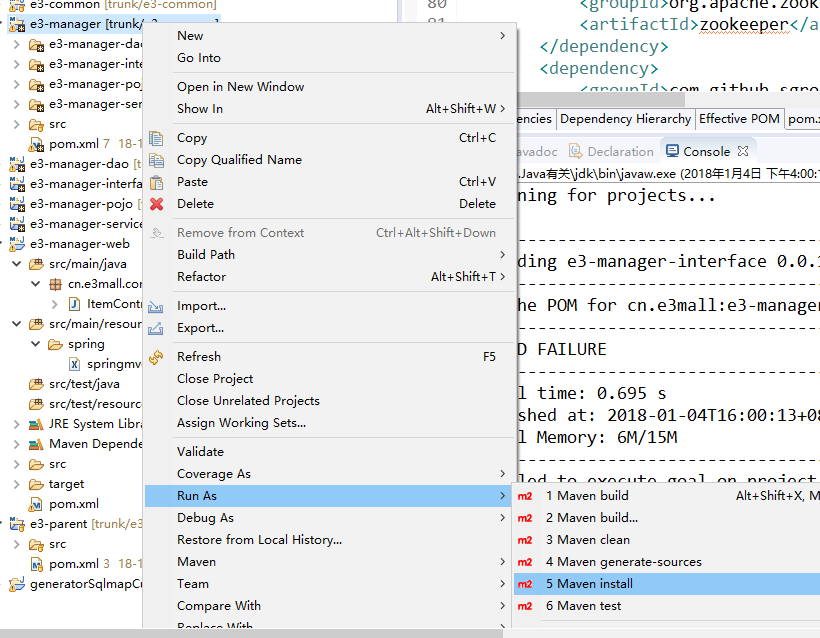The image size is (820, 638).
Task: Click the e3-parent project icon
Action: click(x=17, y=524)
